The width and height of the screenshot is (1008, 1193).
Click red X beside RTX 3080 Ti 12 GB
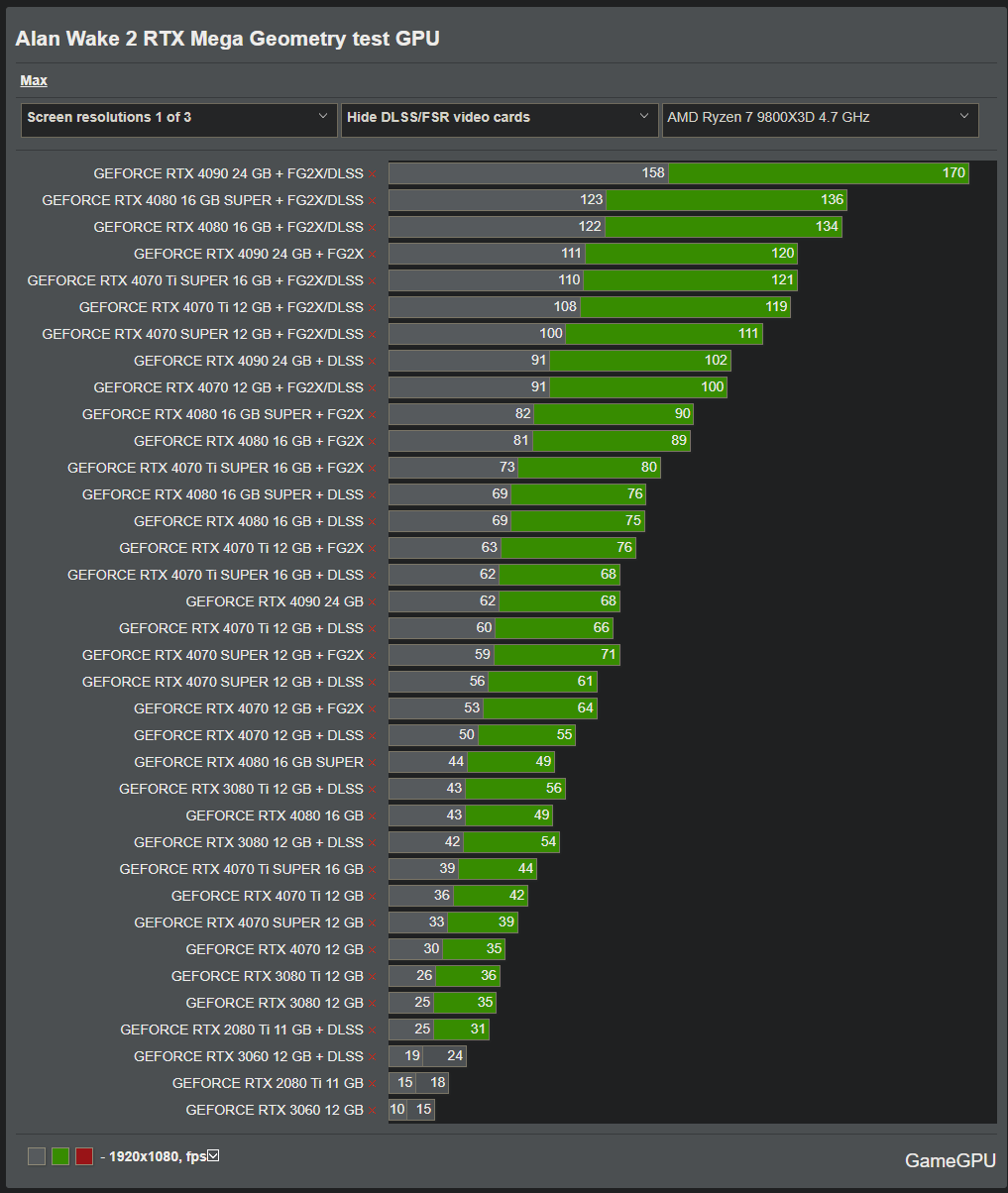coord(373,977)
